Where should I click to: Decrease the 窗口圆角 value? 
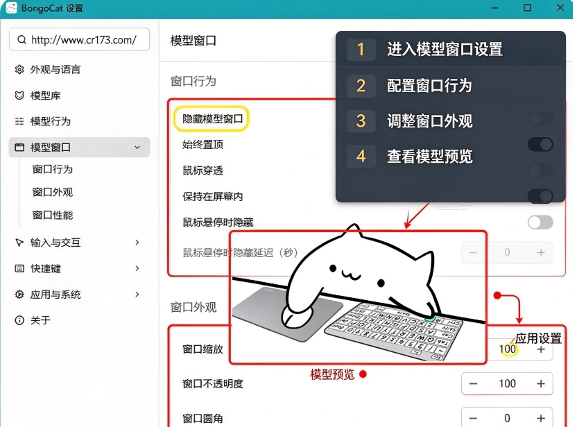click(473, 418)
